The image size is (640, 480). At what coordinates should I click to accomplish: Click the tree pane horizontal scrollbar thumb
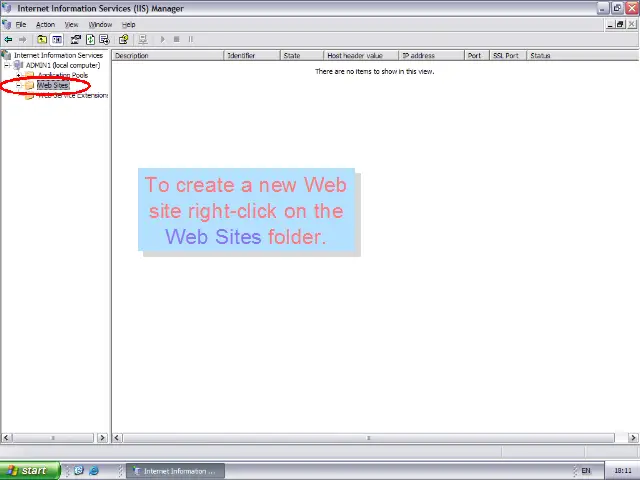pyautogui.click(x=53, y=438)
